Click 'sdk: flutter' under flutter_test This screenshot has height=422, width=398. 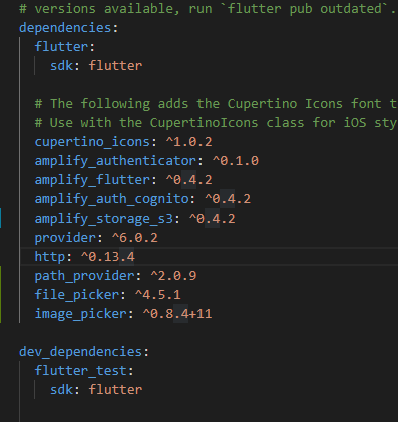(x=96, y=390)
